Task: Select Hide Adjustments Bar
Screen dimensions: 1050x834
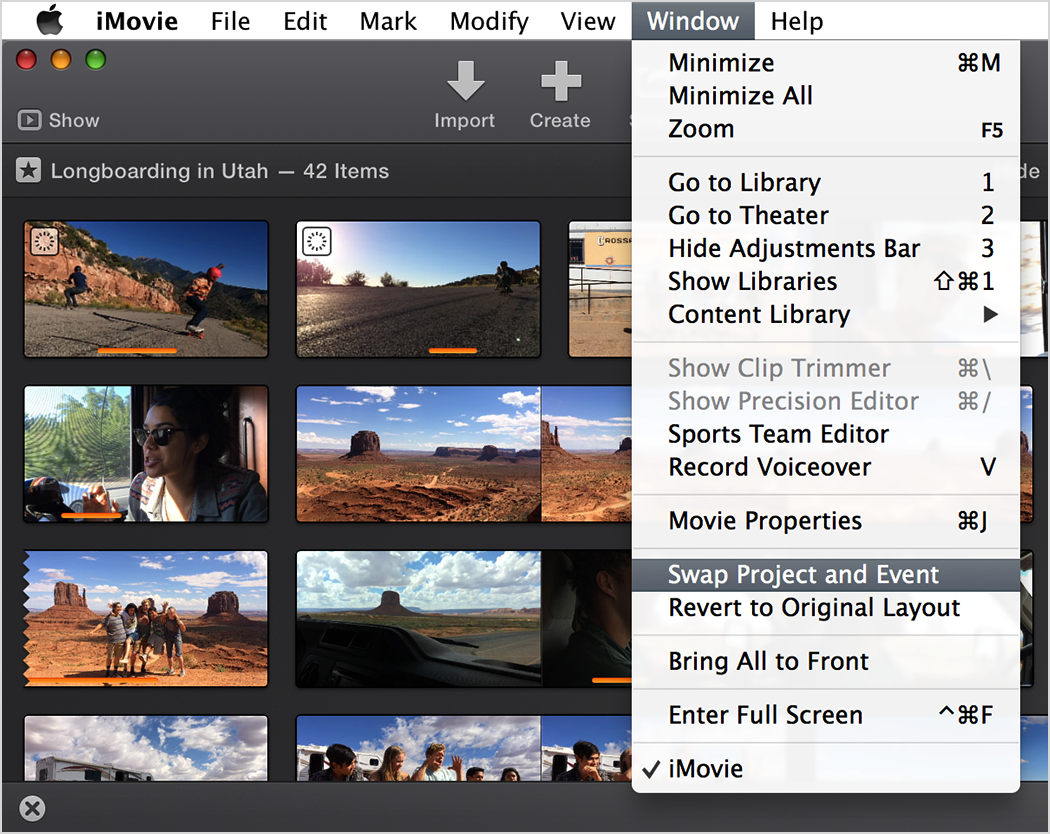Action: coord(826,249)
